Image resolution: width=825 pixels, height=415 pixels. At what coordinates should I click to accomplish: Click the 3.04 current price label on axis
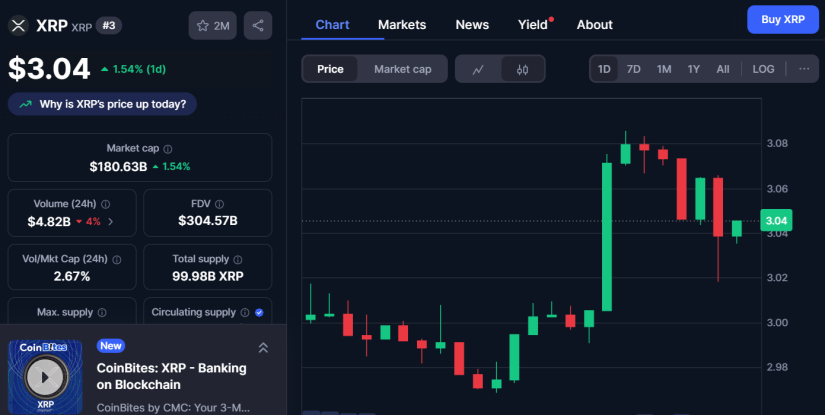pos(776,220)
